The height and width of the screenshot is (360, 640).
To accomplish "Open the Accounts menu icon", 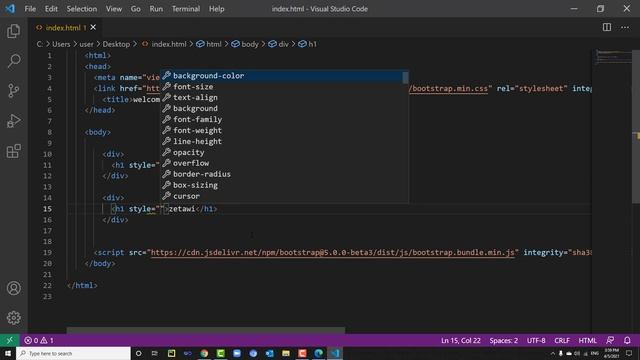I will pos(13,288).
